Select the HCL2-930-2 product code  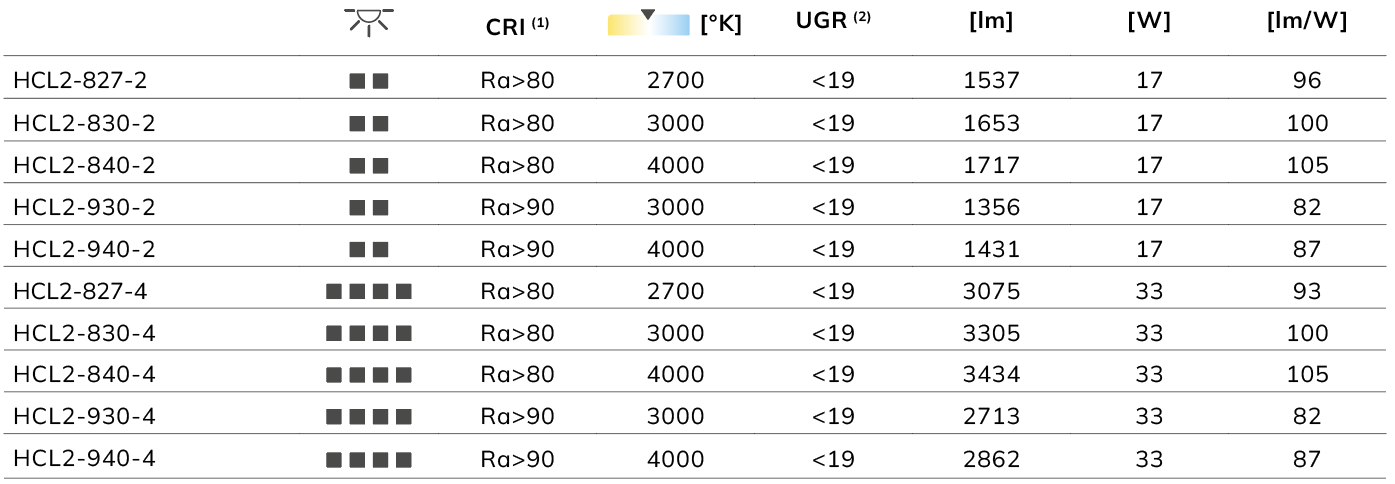[85, 208]
